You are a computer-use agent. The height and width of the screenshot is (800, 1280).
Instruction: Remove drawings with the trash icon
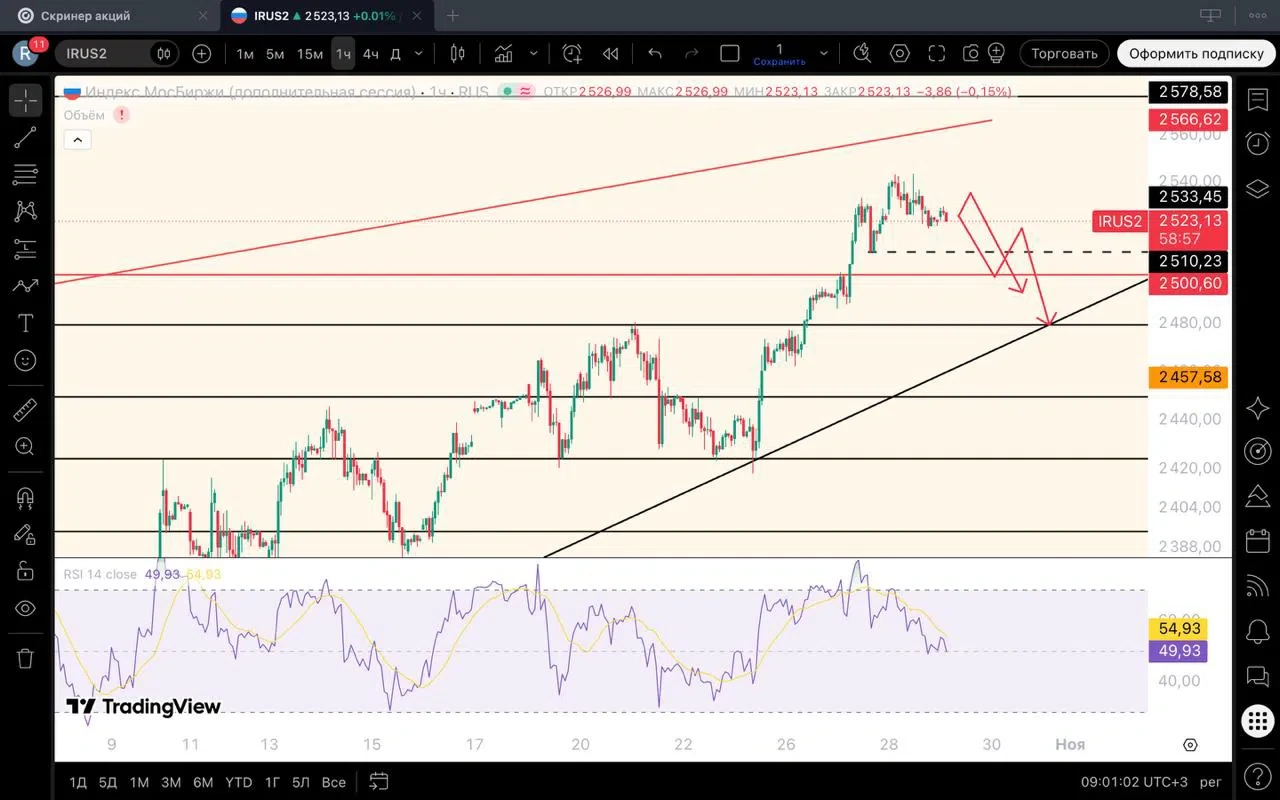click(26, 658)
